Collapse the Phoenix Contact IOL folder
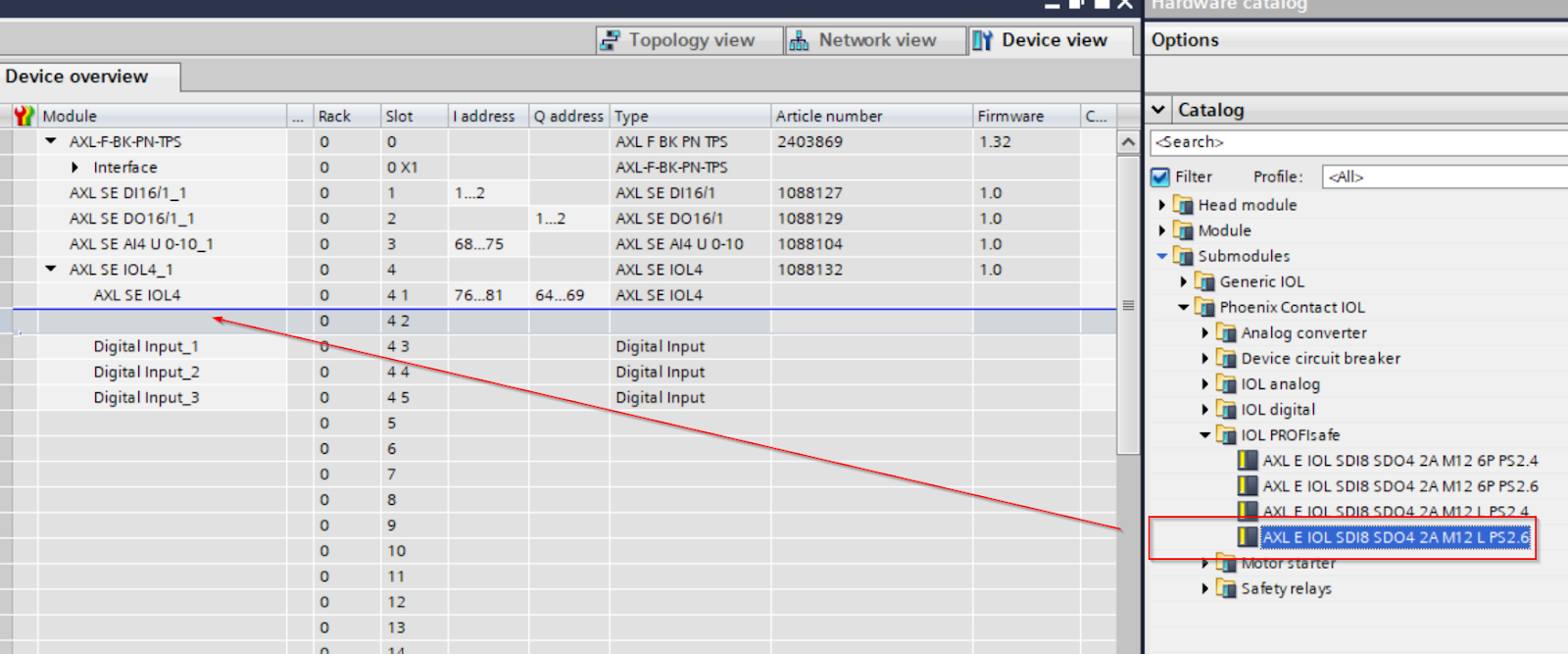 tap(1184, 307)
